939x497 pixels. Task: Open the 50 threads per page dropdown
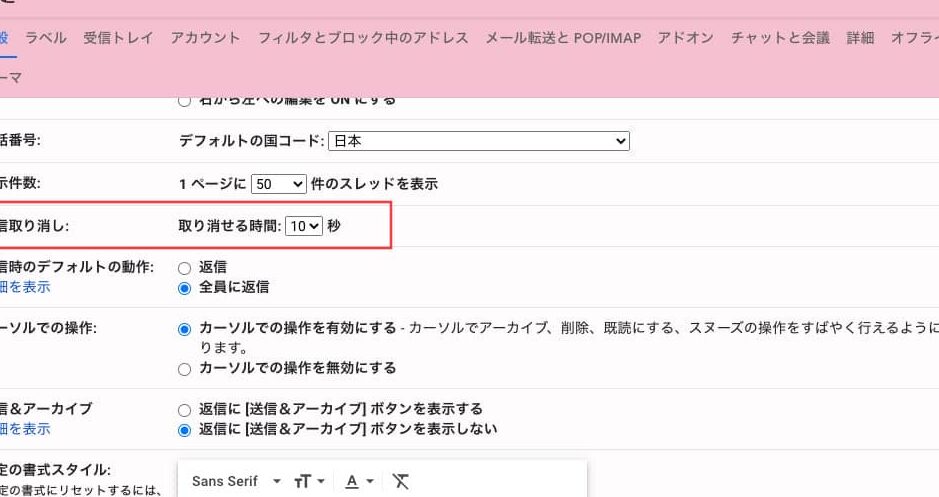279,185
